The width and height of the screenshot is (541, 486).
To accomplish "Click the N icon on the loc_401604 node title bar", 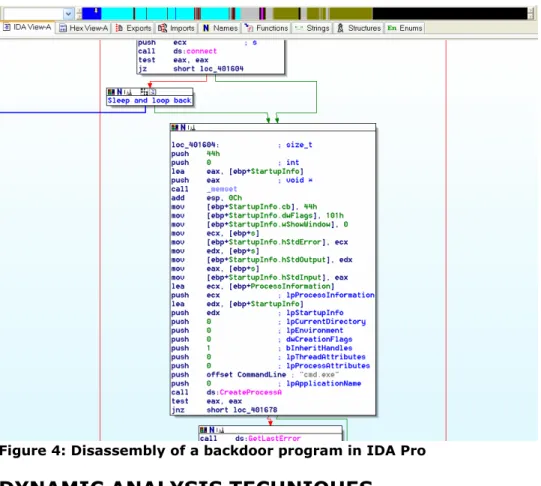I will (183, 128).
